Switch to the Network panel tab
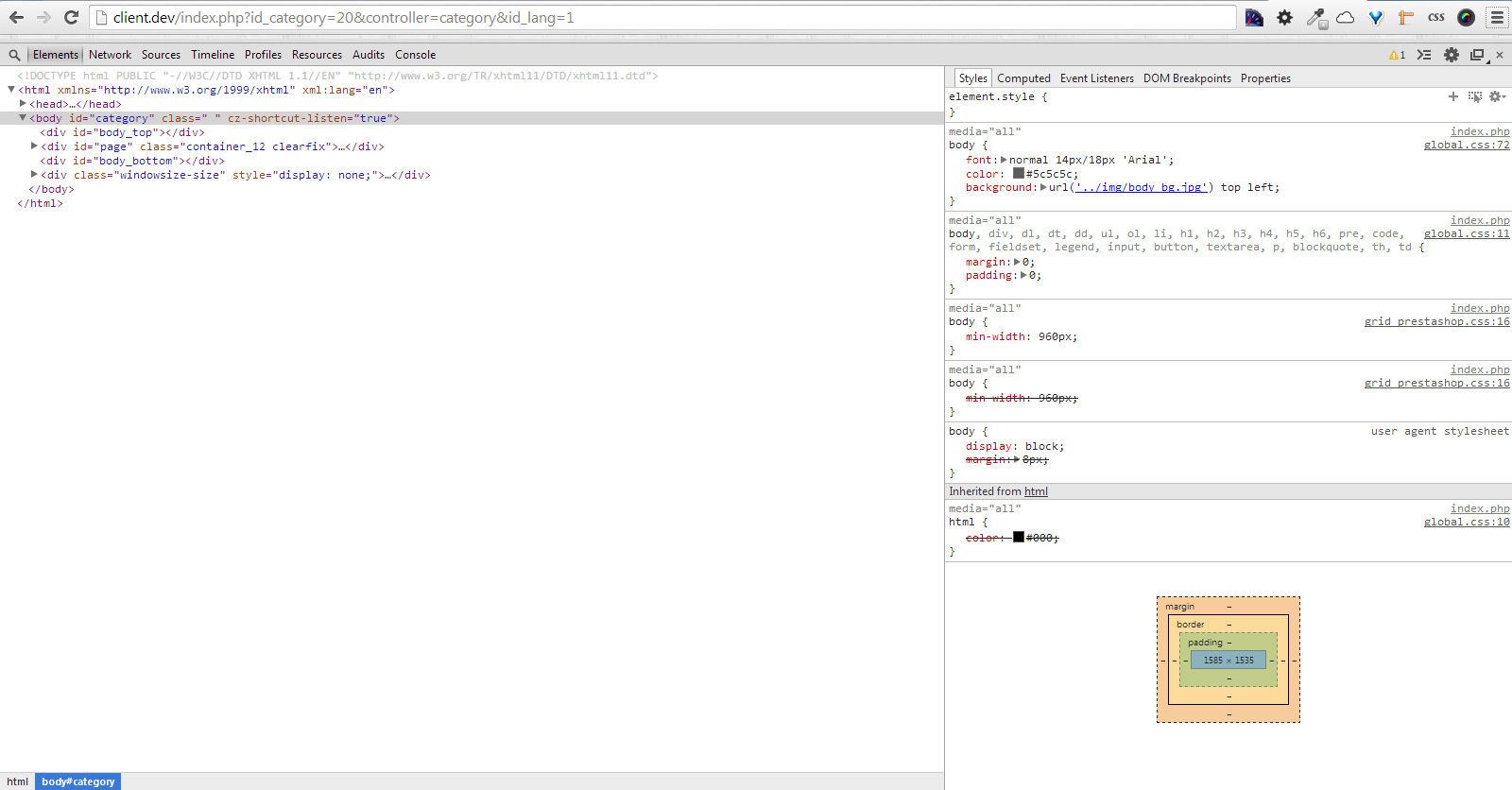Viewport: 1512px width, 790px height. (x=110, y=55)
